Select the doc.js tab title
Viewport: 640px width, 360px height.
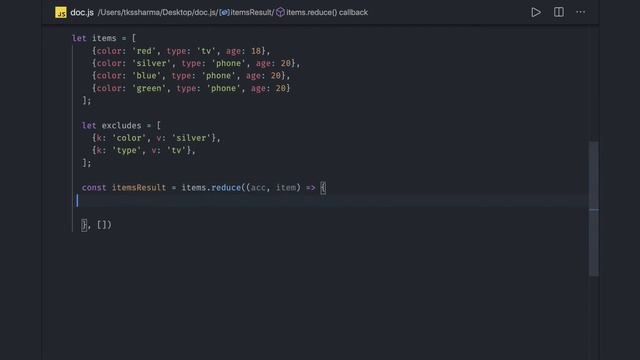click(82, 12)
